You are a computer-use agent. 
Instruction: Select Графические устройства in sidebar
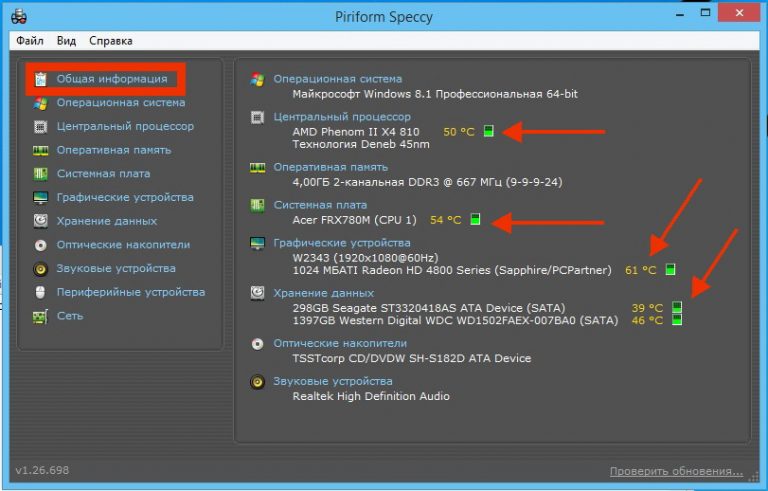click(x=125, y=197)
